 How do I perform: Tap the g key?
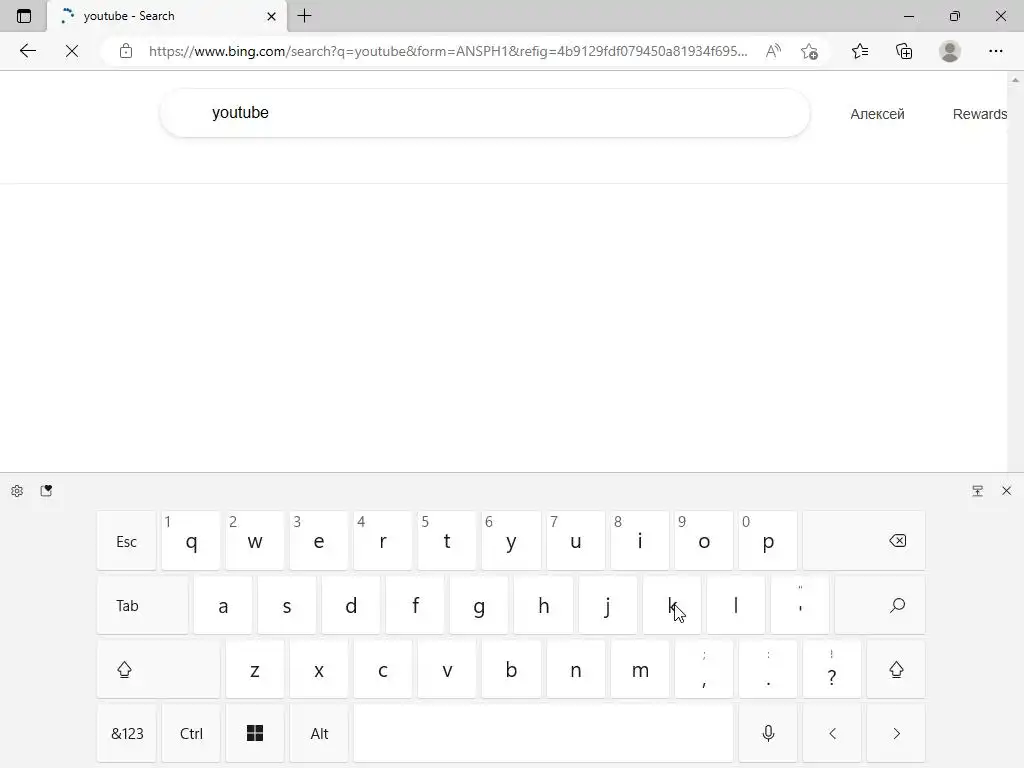pos(479,605)
